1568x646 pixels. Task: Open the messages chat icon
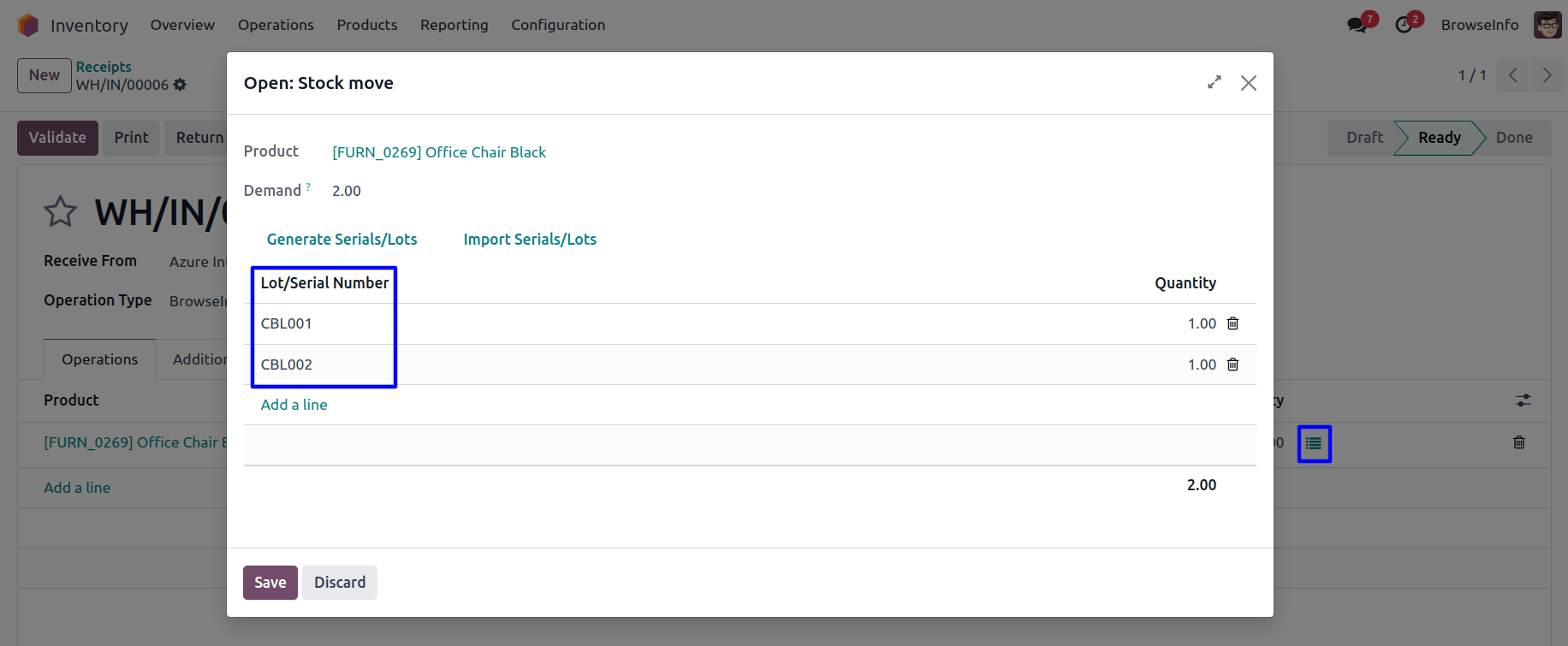click(1357, 25)
